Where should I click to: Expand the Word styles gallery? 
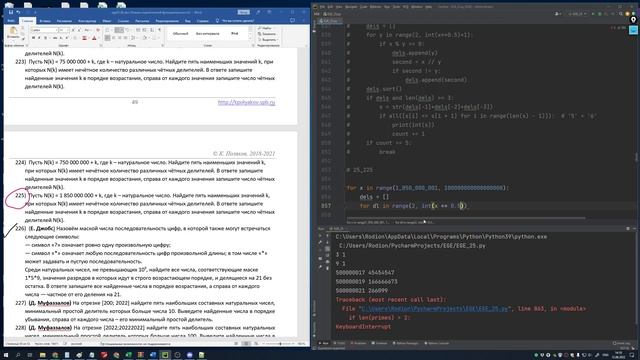click(250, 39)
